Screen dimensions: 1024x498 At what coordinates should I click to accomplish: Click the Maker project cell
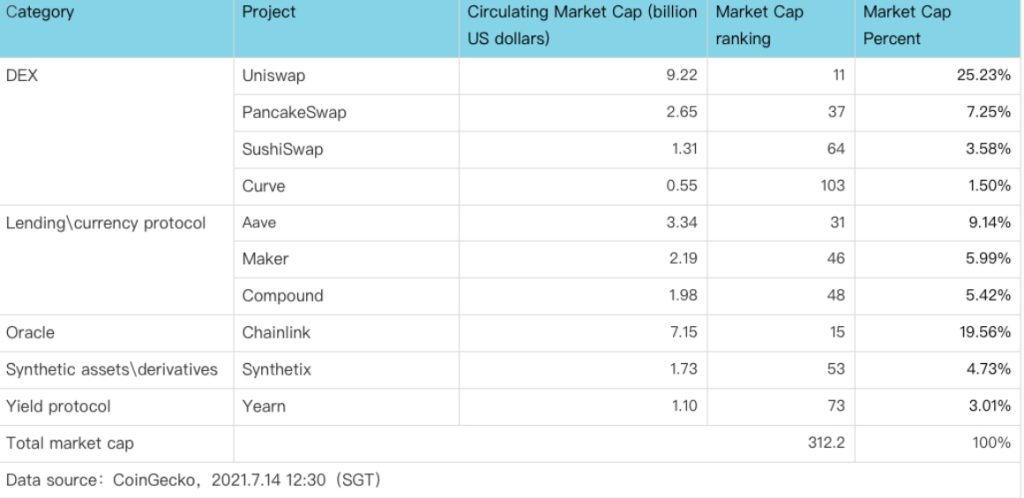(265, 259)
